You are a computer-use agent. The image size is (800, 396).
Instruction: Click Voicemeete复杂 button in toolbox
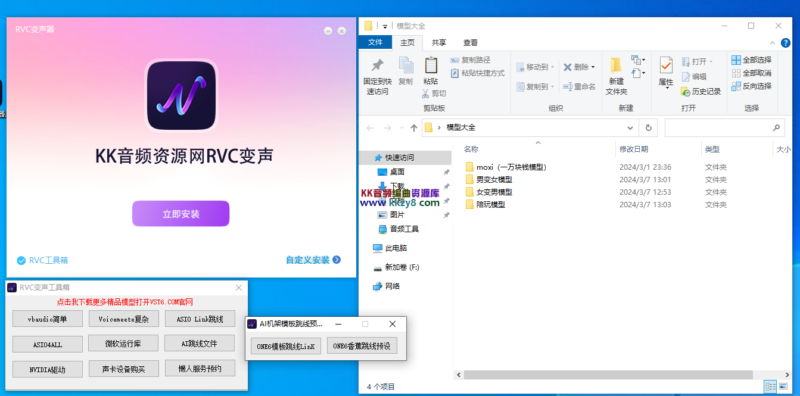[x=123, y=319]
